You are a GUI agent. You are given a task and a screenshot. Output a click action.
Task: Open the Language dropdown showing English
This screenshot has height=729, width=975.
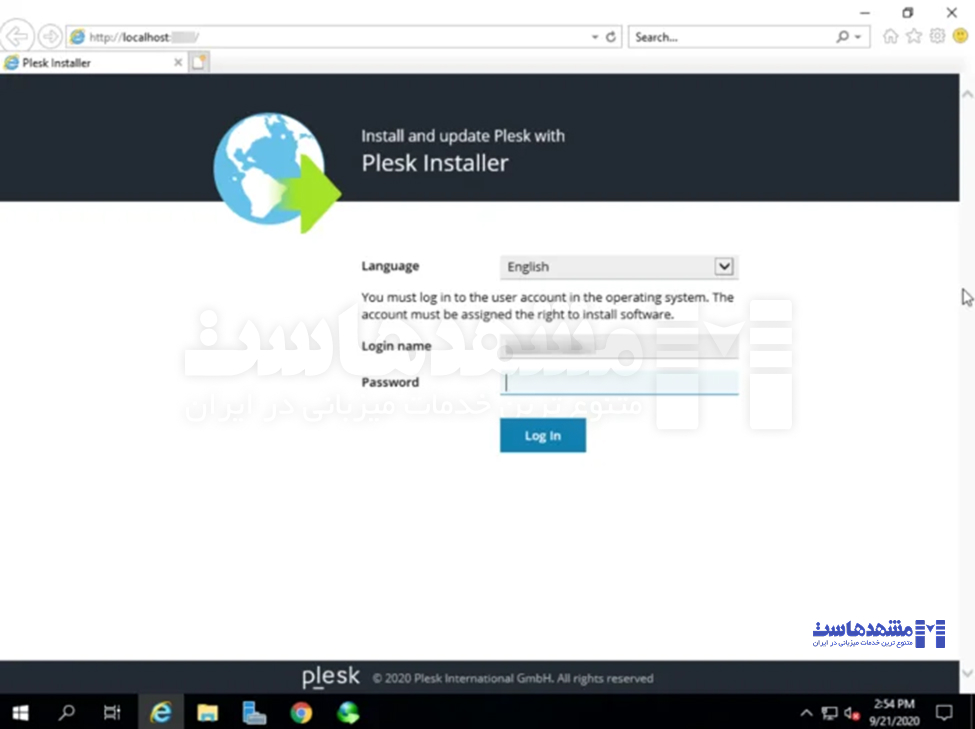pos(619,267)
